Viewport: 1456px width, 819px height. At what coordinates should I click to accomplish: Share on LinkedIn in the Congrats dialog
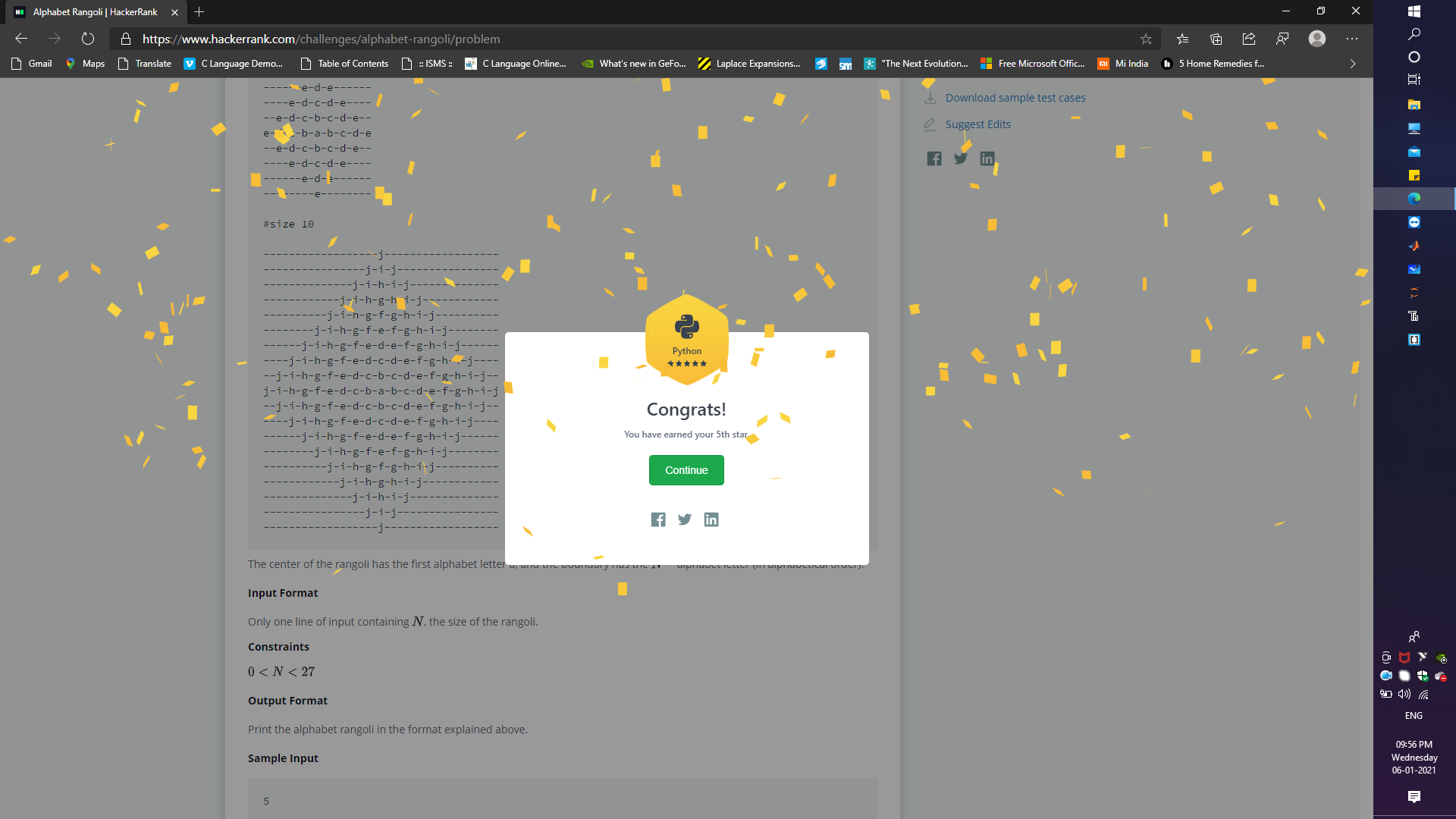[711, 519]
